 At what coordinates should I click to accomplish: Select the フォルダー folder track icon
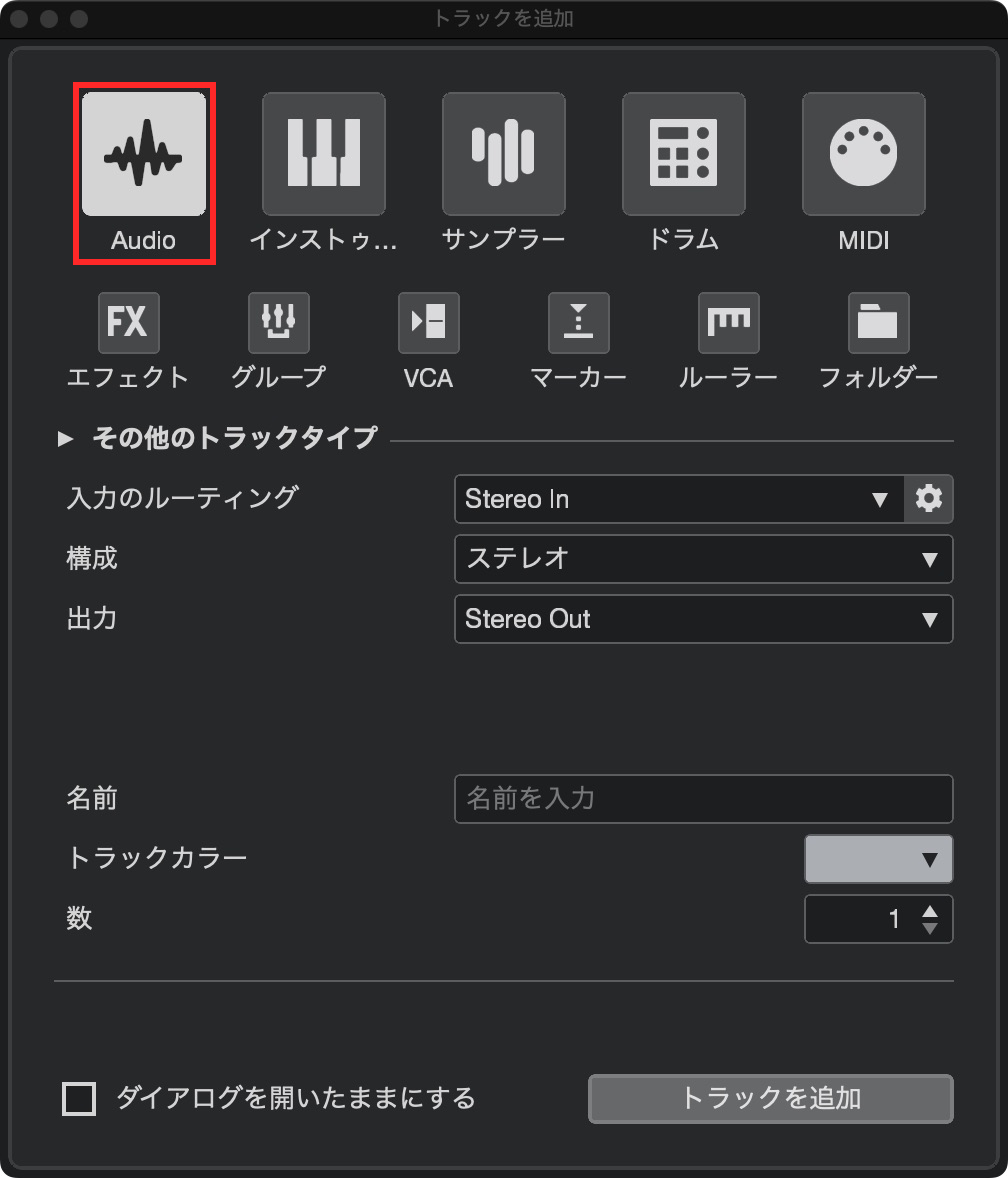click(x=879, y=323)
